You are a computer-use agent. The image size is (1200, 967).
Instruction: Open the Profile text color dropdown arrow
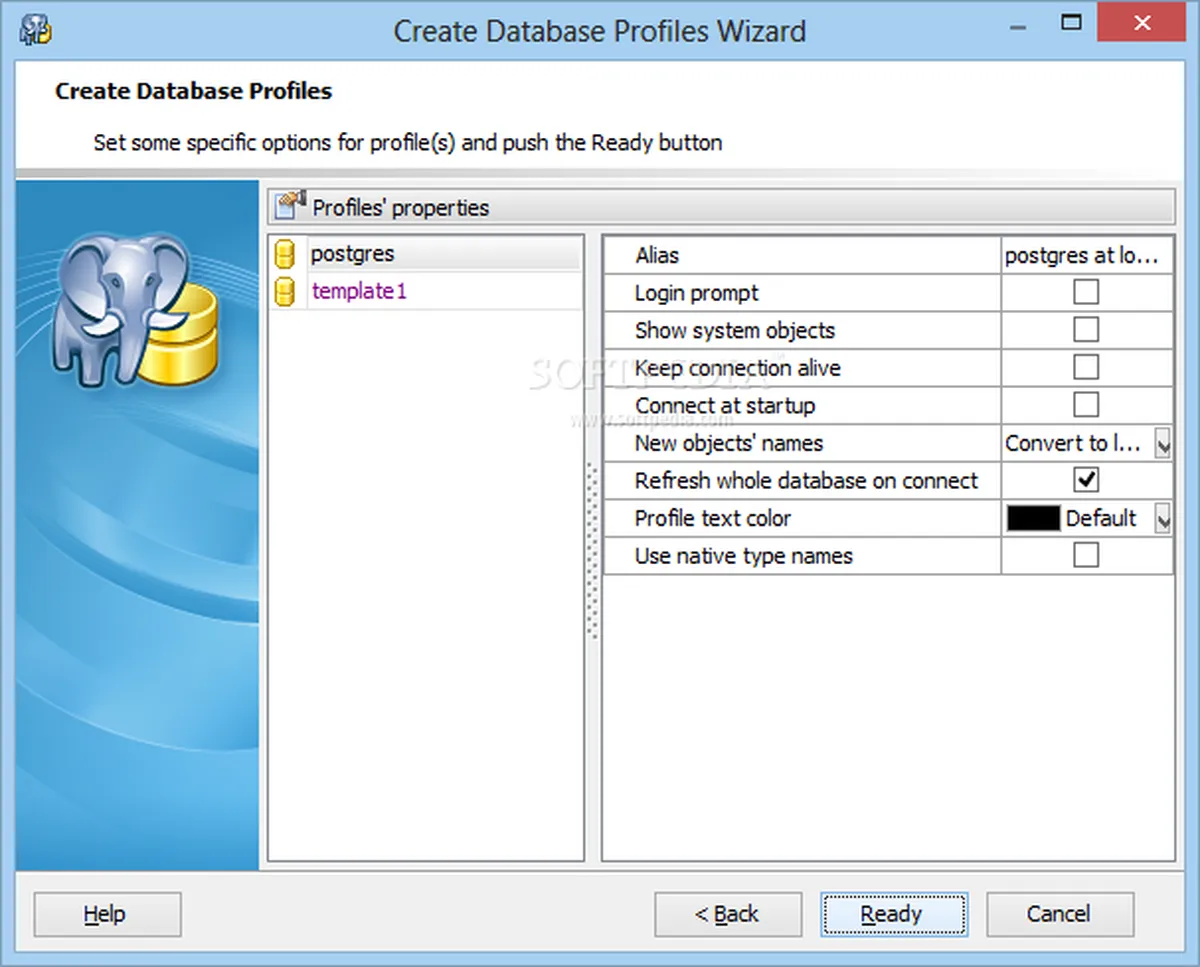click(1162, 518)
